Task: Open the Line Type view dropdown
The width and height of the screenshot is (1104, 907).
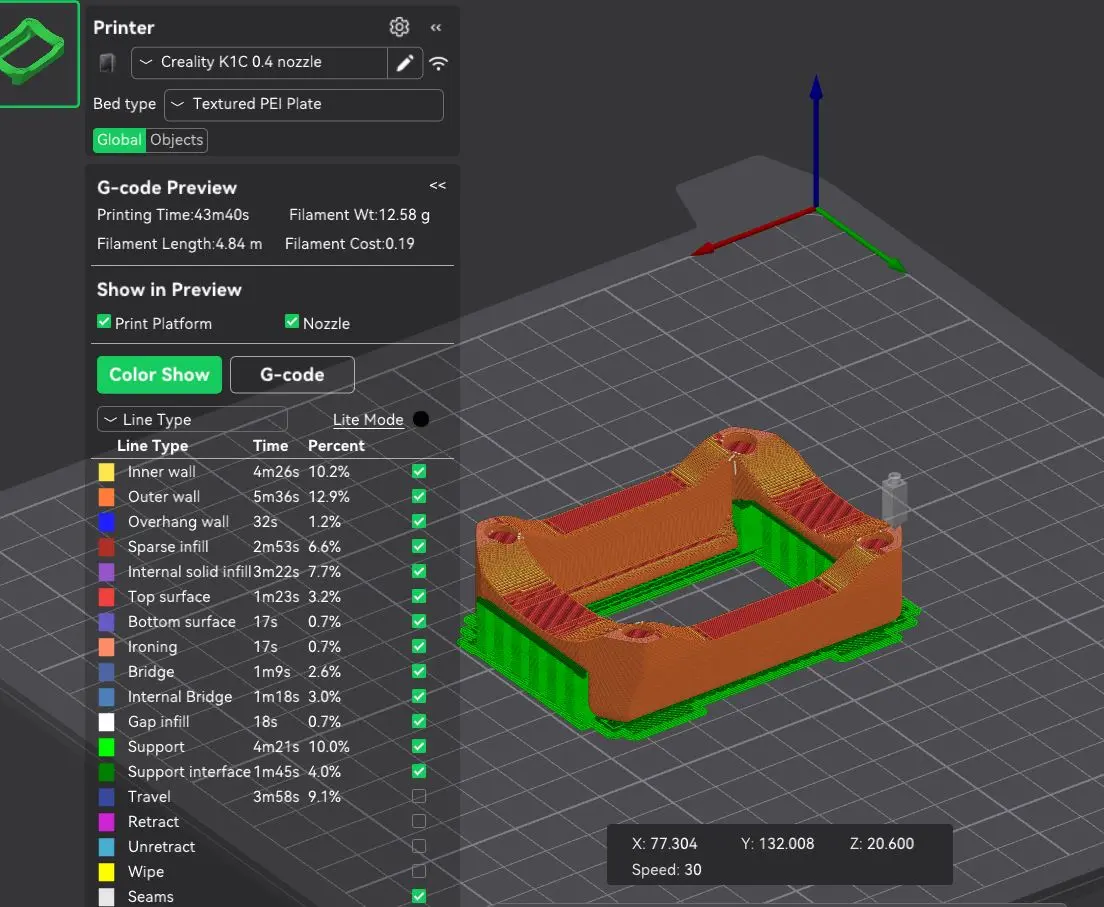Action: coord(192,420)
